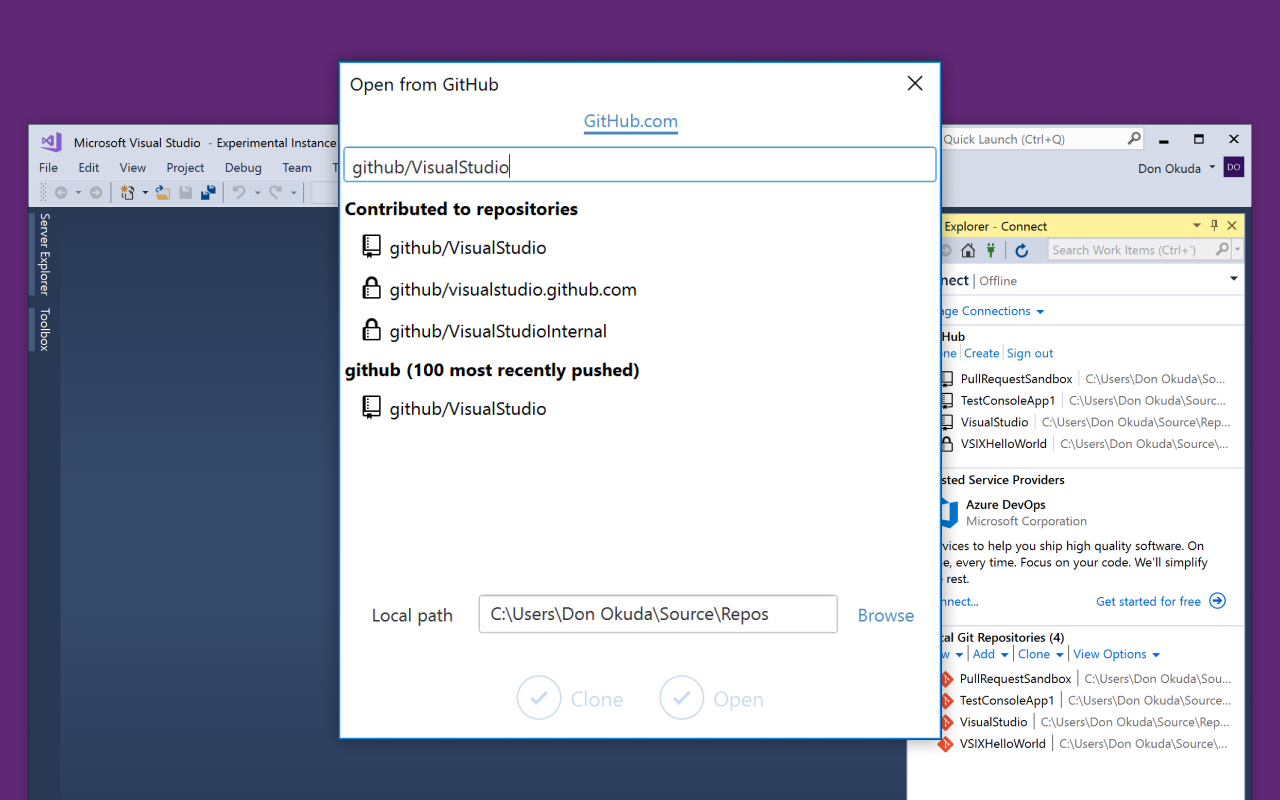Click the green plug Connect icon

point(991,251)
